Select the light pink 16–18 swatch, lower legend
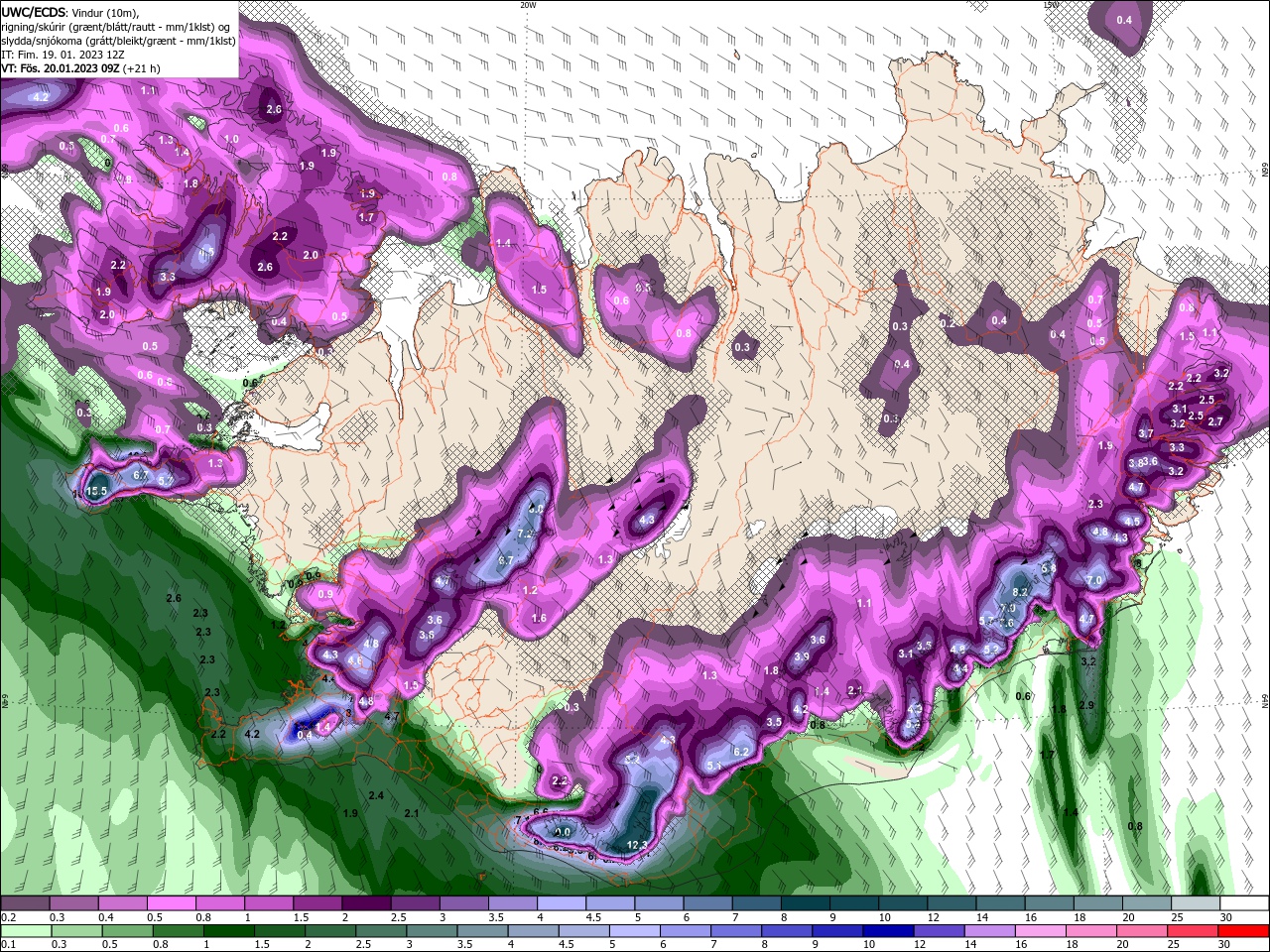The image size is (1270, 952). 1042,931
